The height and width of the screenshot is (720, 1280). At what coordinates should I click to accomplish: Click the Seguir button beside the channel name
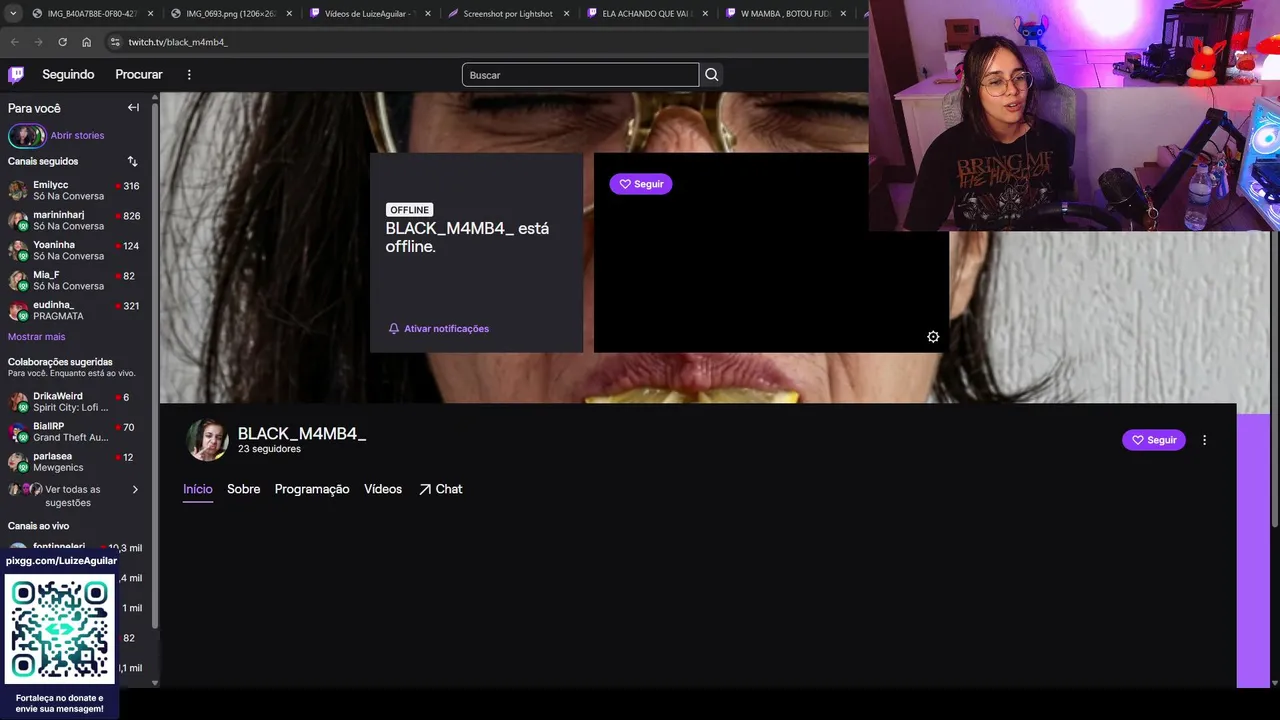[x=1154, y=440]
